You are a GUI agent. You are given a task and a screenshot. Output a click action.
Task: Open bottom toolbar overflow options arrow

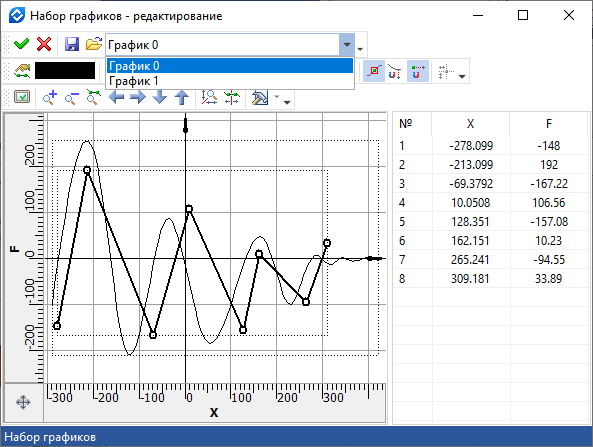tap(287, 102)
